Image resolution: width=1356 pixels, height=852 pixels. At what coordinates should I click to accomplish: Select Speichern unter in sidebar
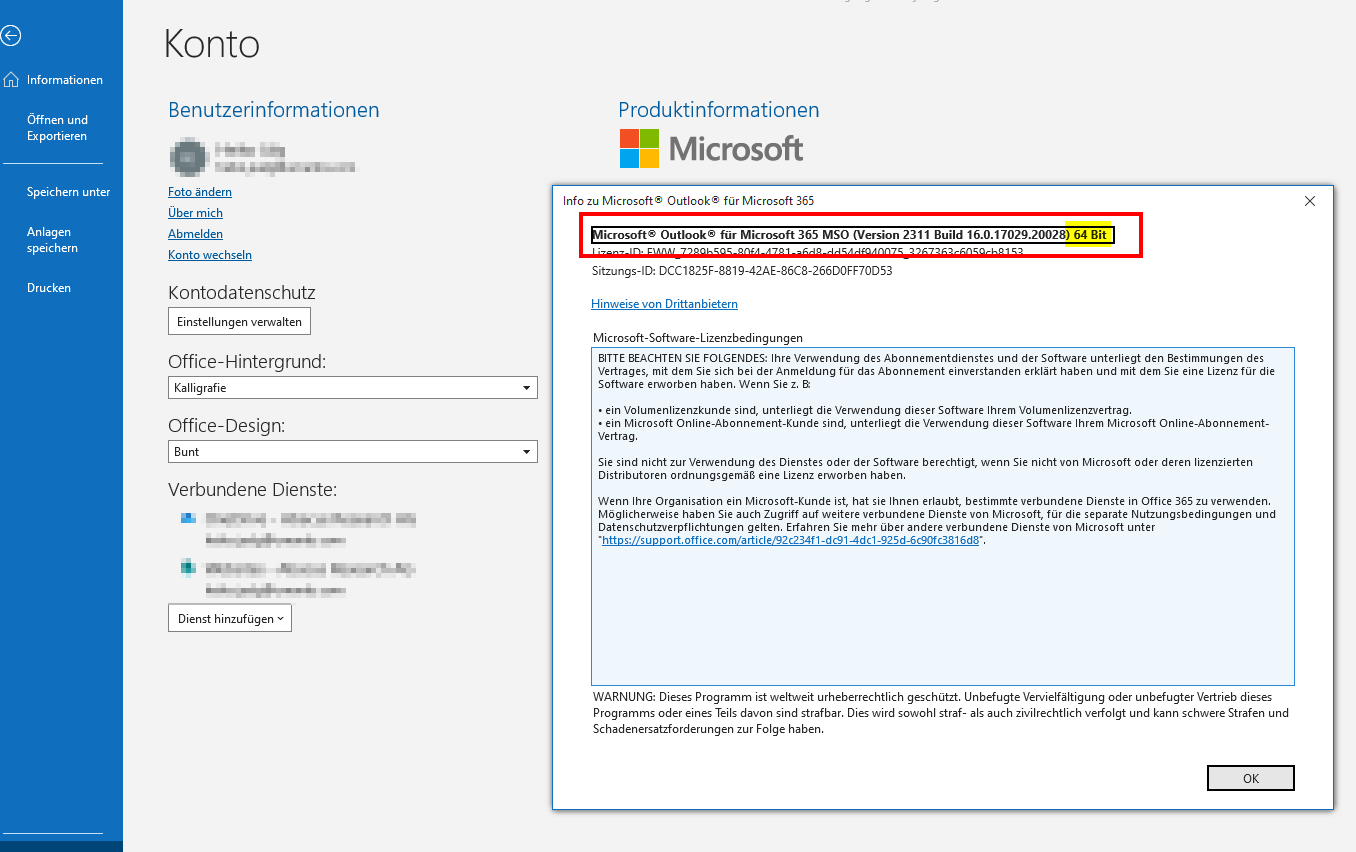click(x=68, y=192)
